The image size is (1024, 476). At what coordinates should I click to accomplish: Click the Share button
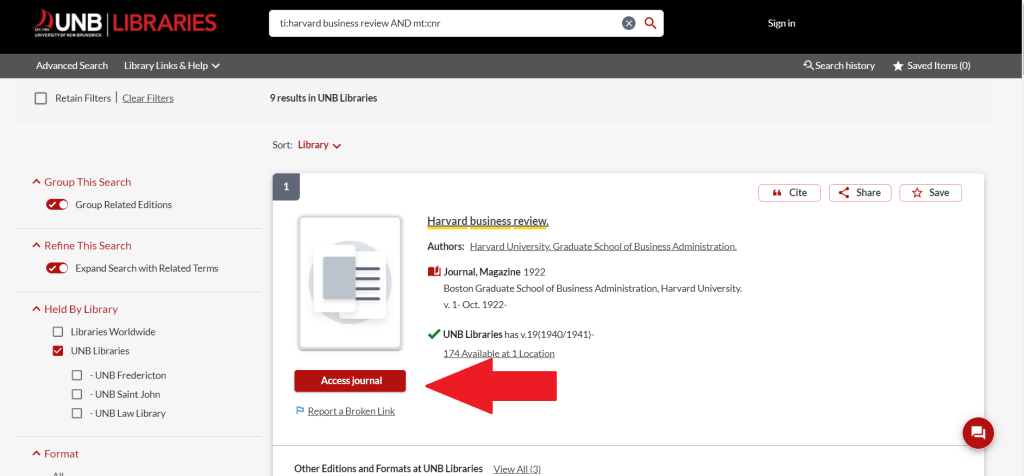tap(859, 193)
